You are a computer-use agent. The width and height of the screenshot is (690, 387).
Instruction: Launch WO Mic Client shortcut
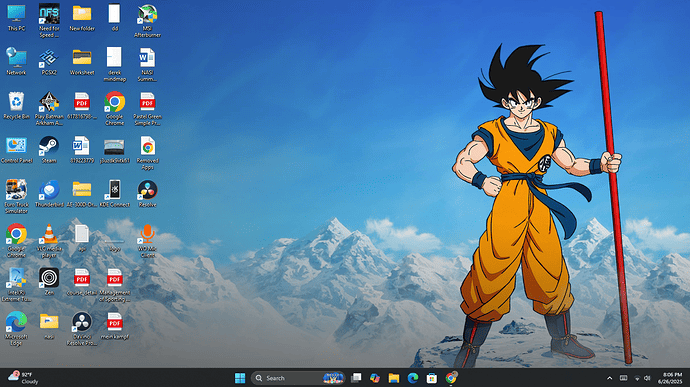pyautogui.click(x=147, y=240)
